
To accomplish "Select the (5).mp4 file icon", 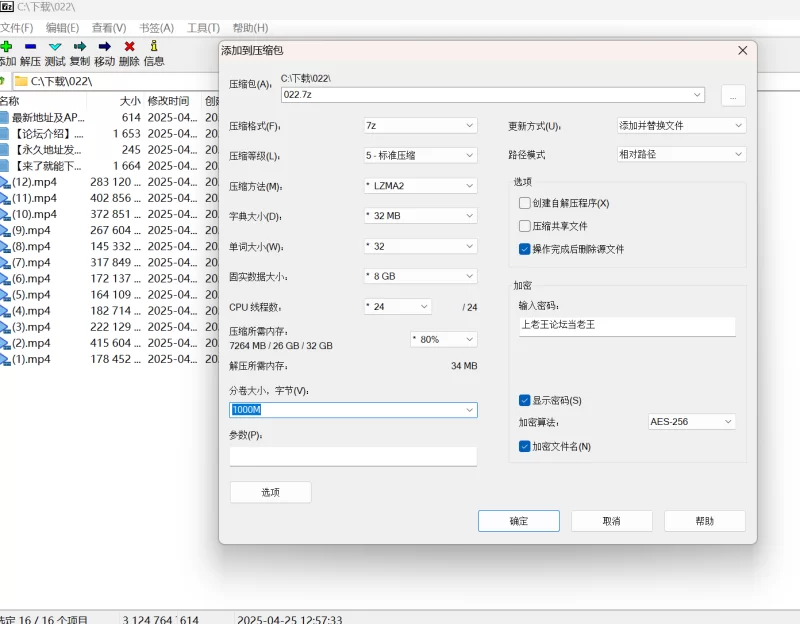I will [x=5, y=295].
